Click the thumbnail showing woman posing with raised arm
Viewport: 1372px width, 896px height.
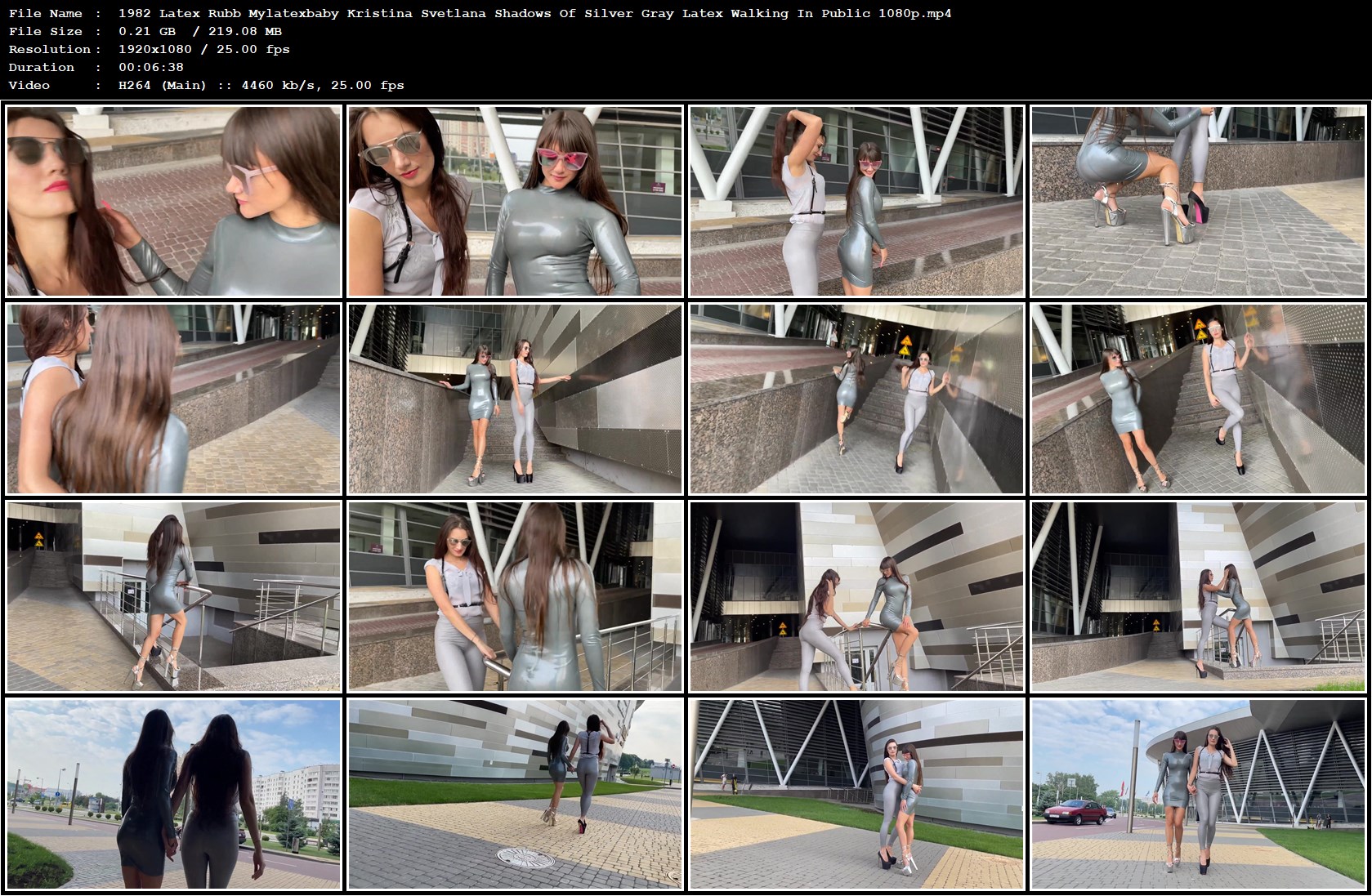pyautogui.click(x=857, y=200)
